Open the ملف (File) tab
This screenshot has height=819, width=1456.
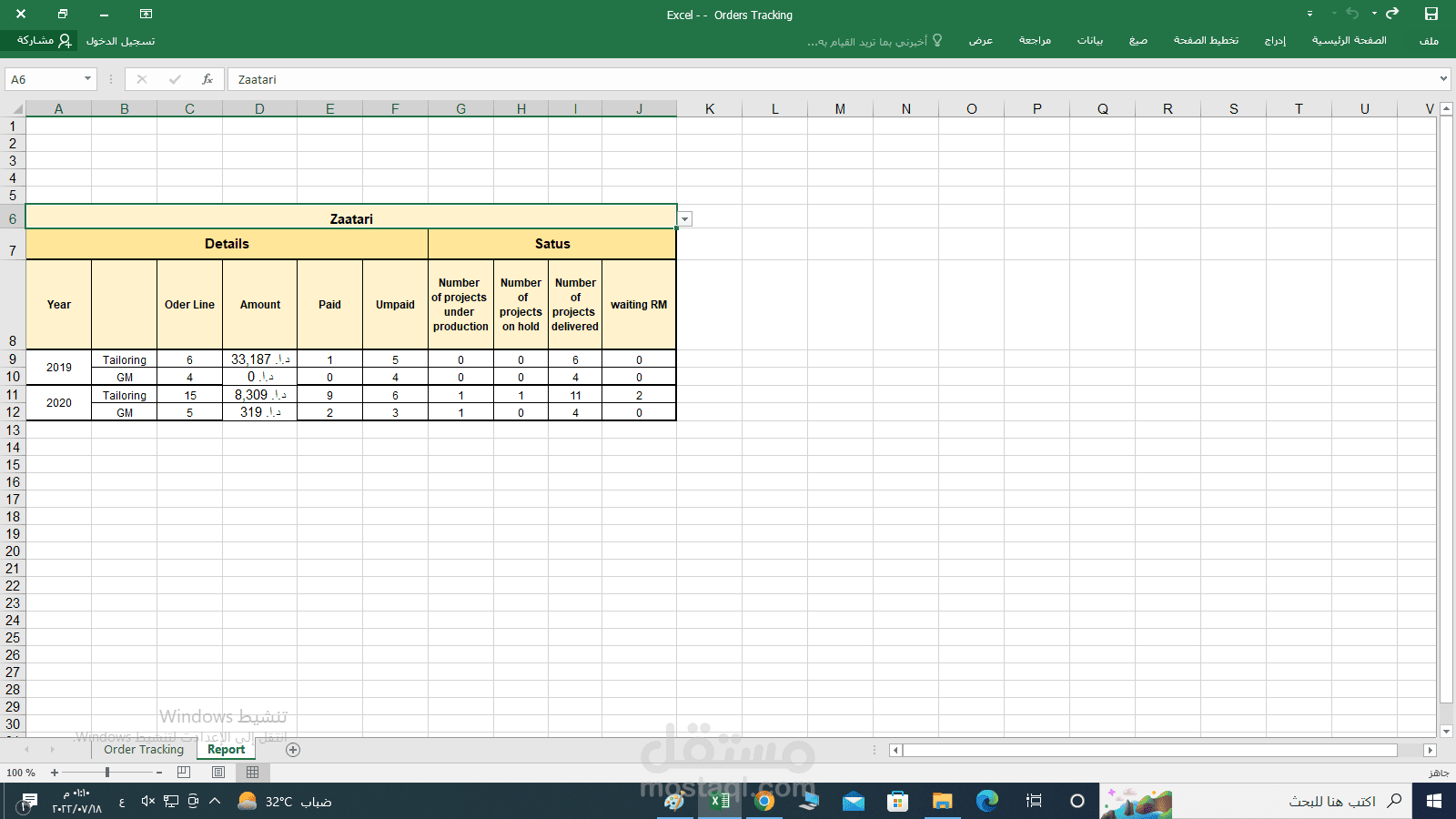(x=1429, y=41)
